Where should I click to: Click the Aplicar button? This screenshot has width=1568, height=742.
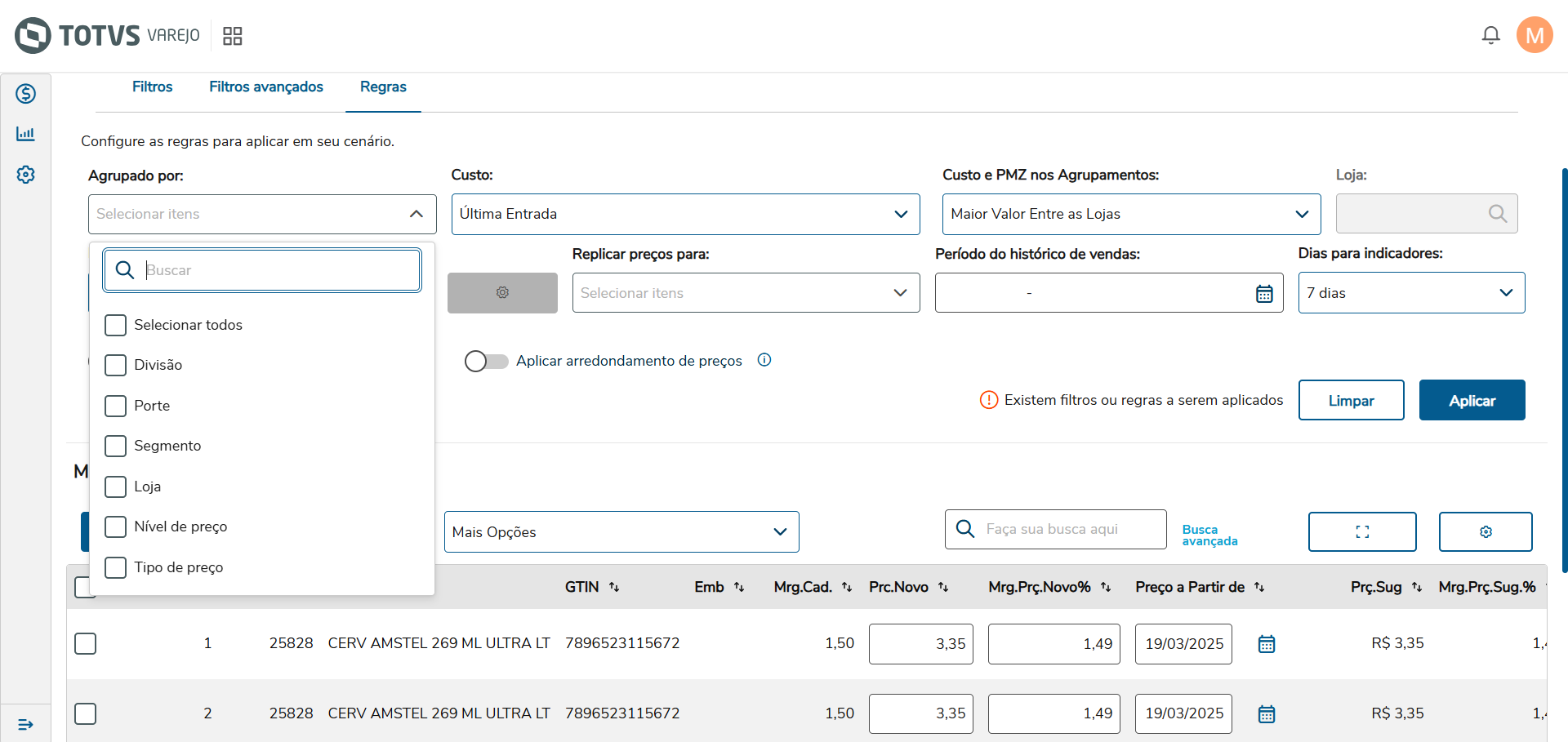click(x=1472, y=401)
